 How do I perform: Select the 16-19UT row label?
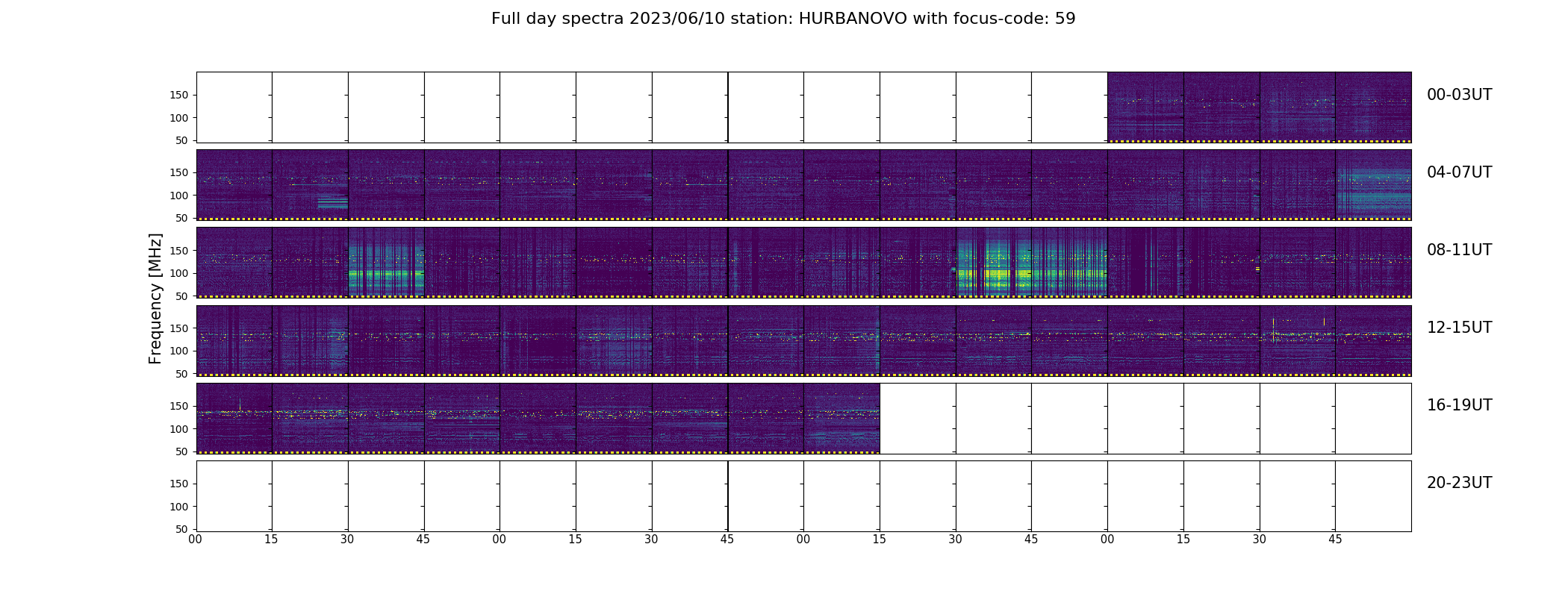(x=1459, y=405)
